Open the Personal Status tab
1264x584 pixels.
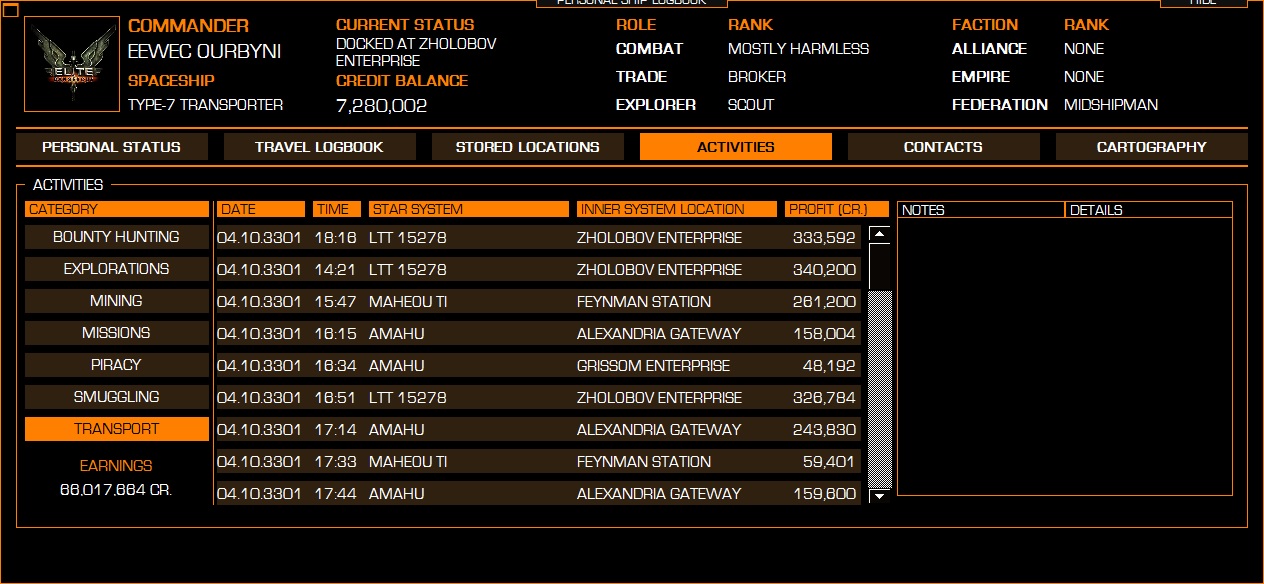point(112,147)
